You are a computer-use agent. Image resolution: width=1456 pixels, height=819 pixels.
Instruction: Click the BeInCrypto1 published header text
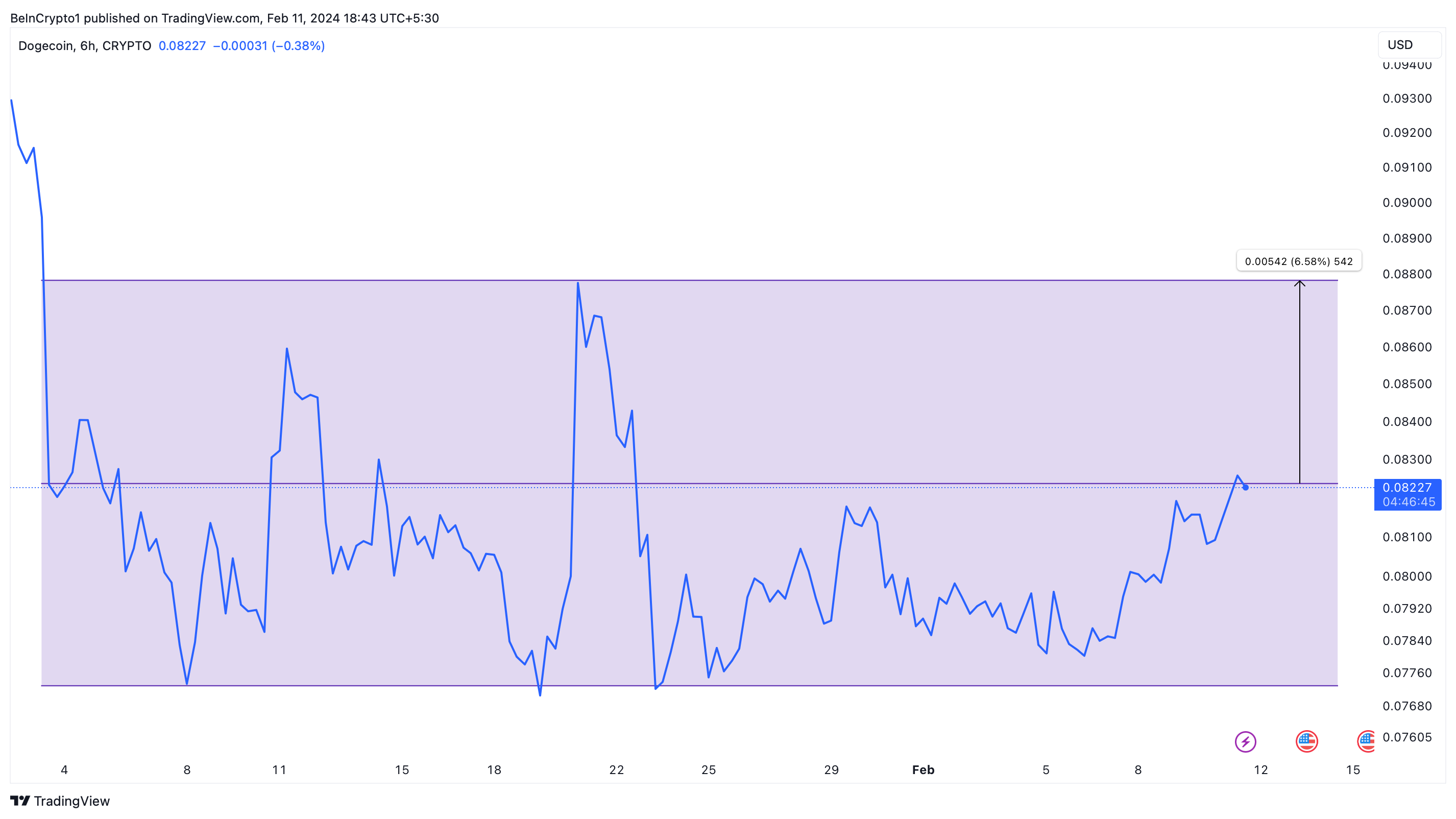(x=225, y=18)
